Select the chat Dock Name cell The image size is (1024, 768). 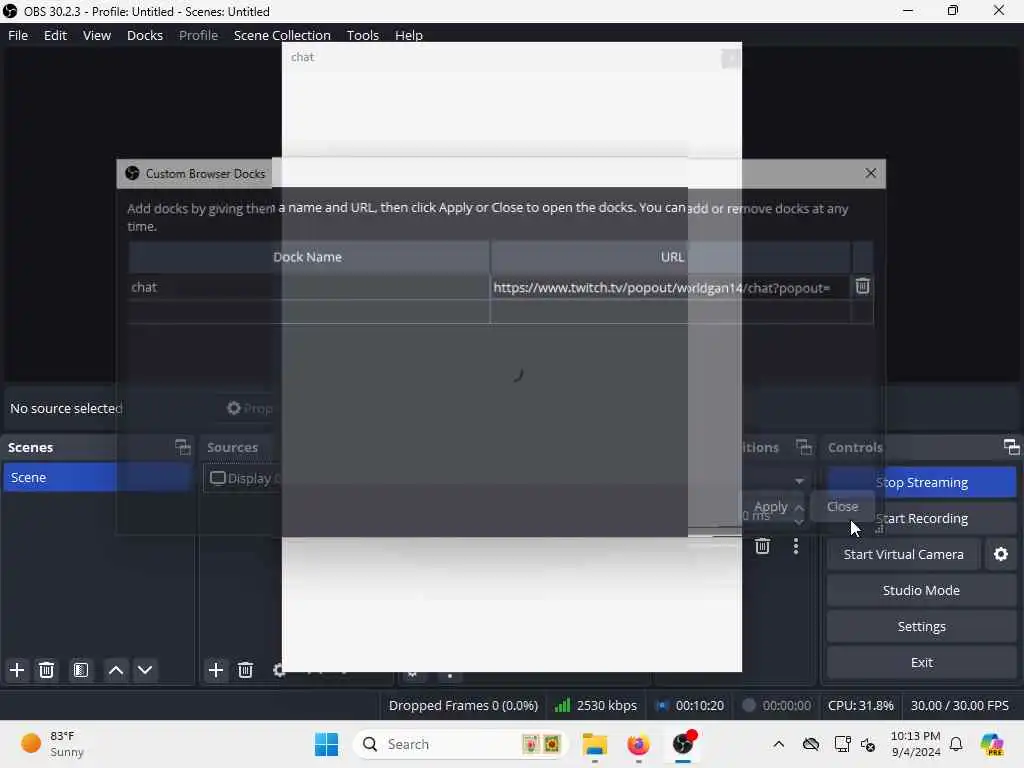pyautogui.click(x=308, y=287)
